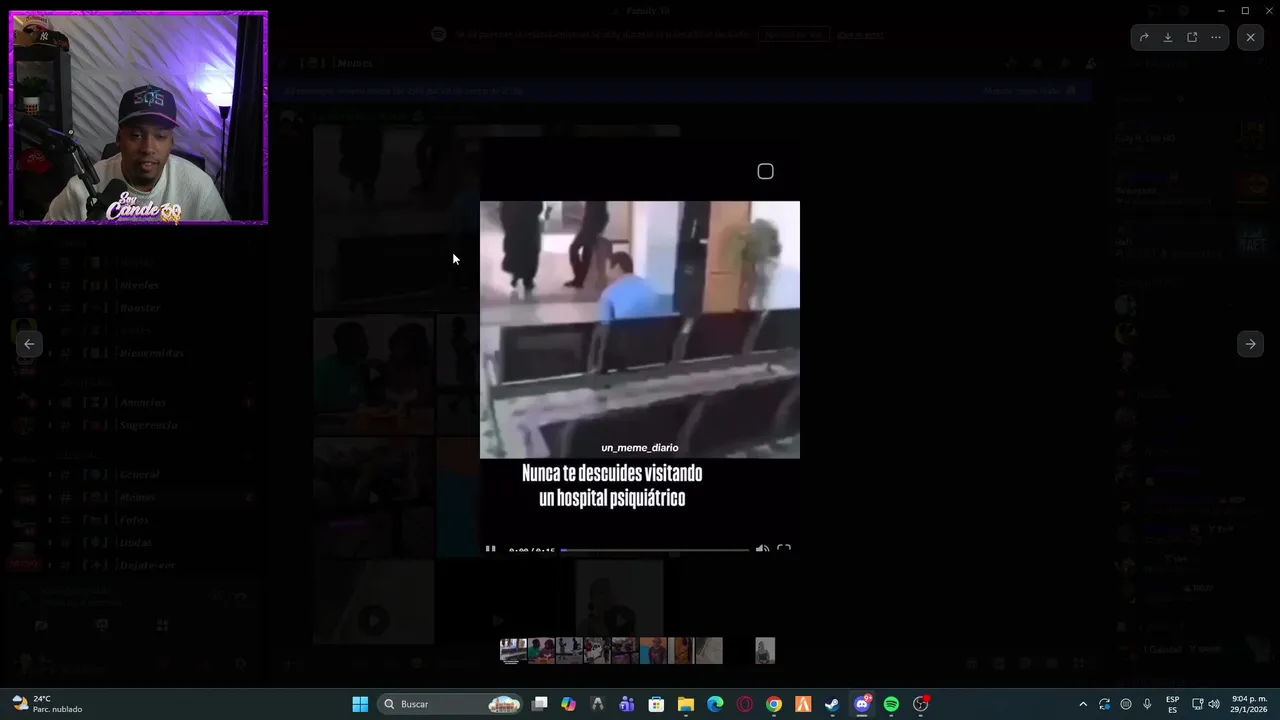
Task: Forward the media with the arrow icon
Action: tap(1144, 37)
